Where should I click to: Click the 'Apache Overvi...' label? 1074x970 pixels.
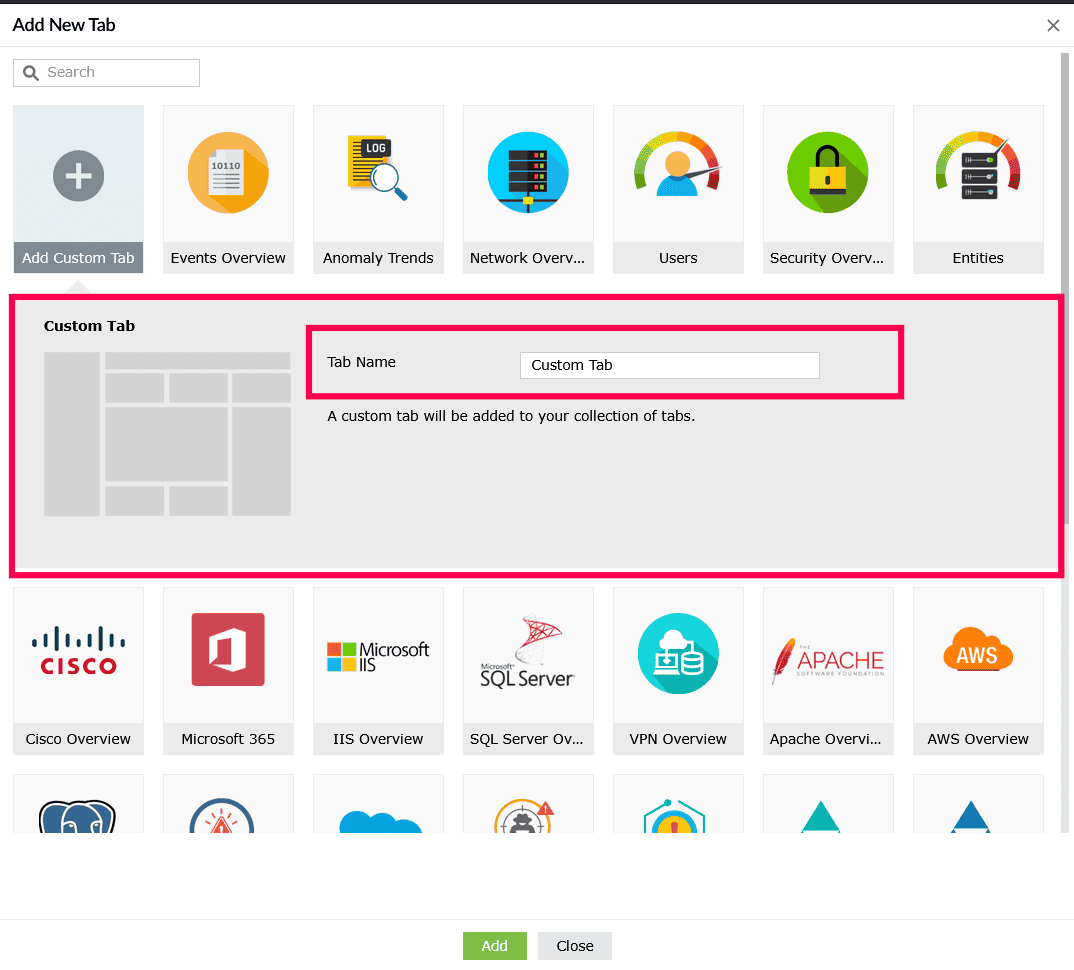click(825, 739)
